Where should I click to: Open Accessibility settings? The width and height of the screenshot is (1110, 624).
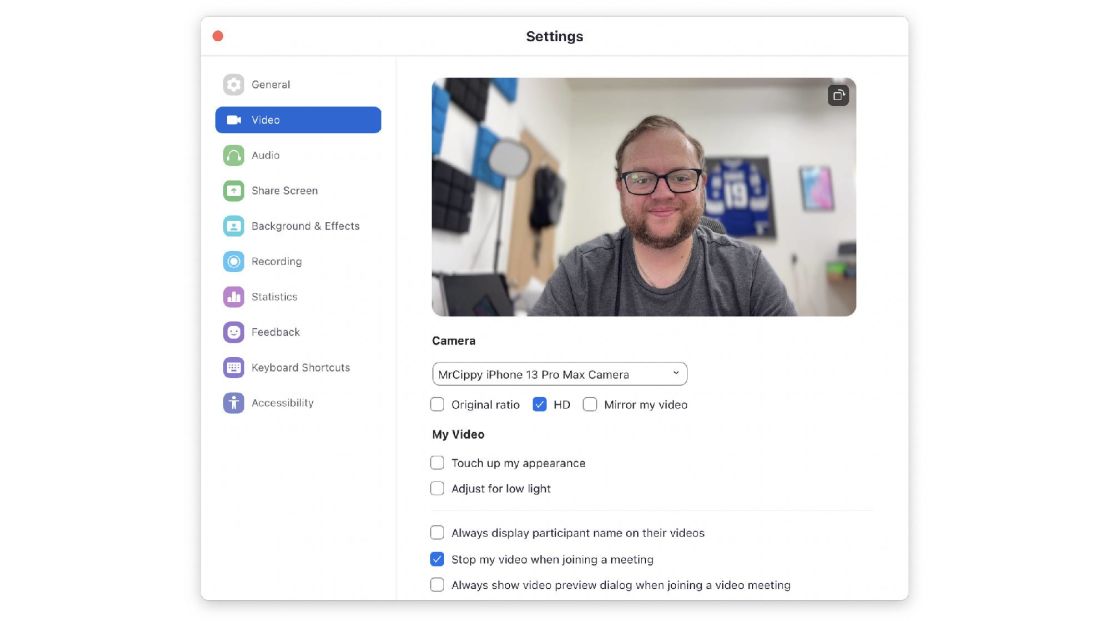[x=298, y=403]
